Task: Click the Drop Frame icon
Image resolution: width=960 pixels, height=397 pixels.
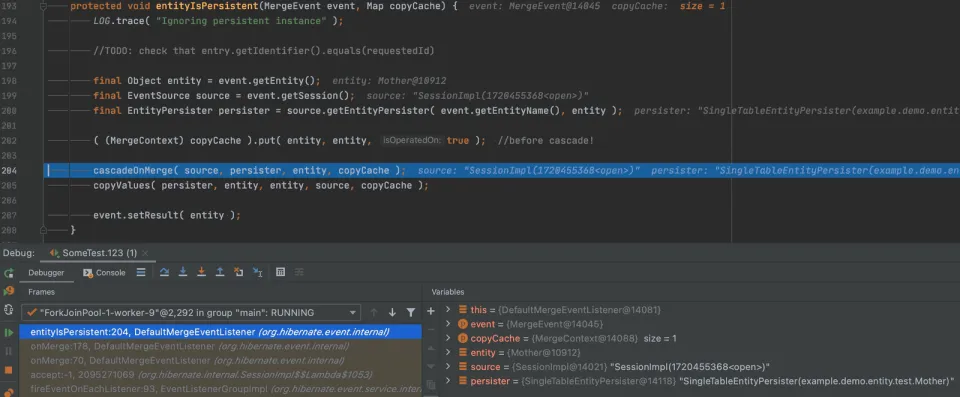Action: (239, 272)
